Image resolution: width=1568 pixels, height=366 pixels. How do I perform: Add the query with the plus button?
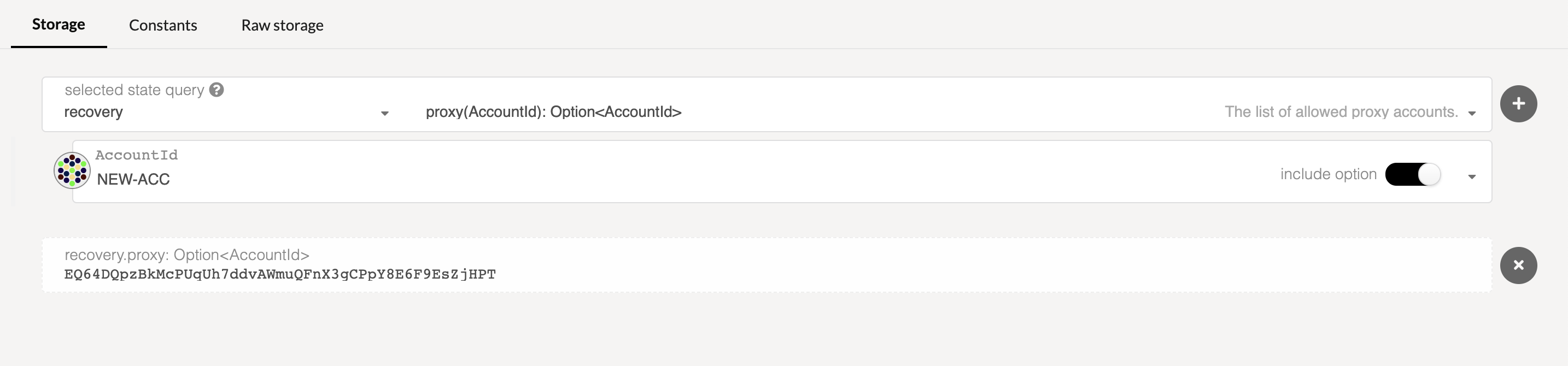pyautogui.click(x=1518, y=104)
